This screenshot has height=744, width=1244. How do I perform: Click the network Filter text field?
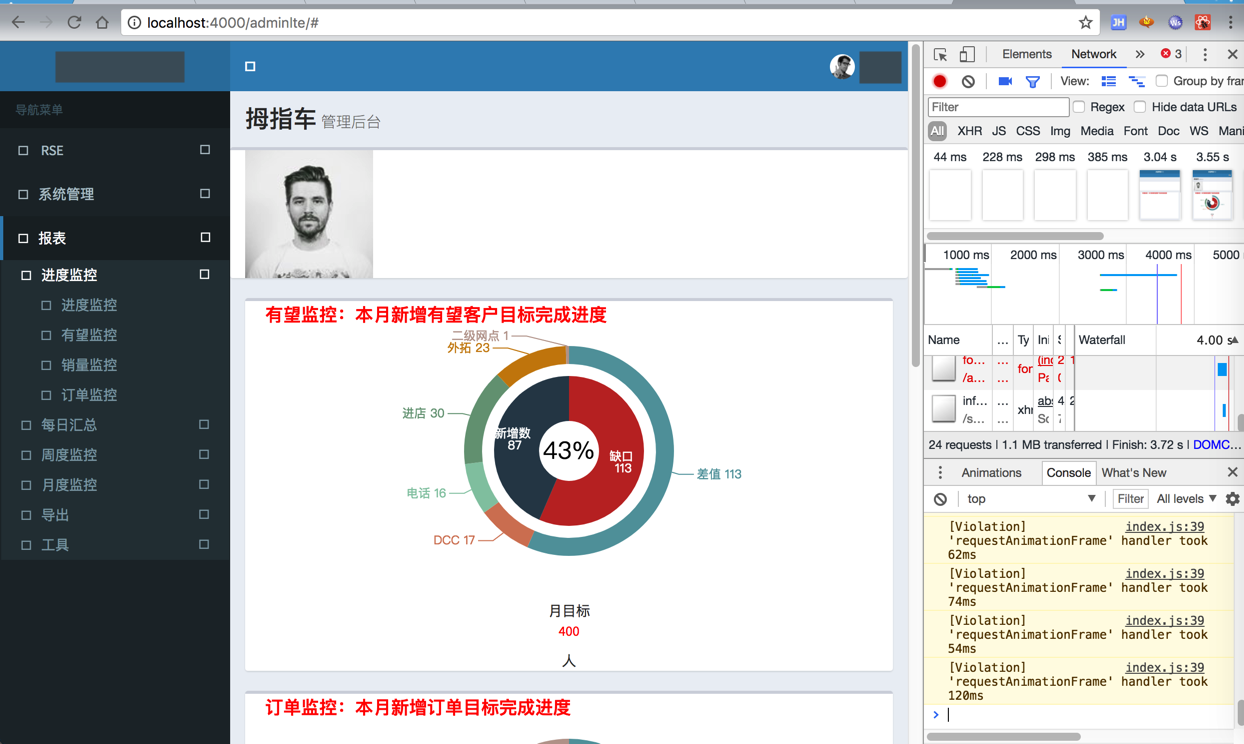click(x=998, y=107)
